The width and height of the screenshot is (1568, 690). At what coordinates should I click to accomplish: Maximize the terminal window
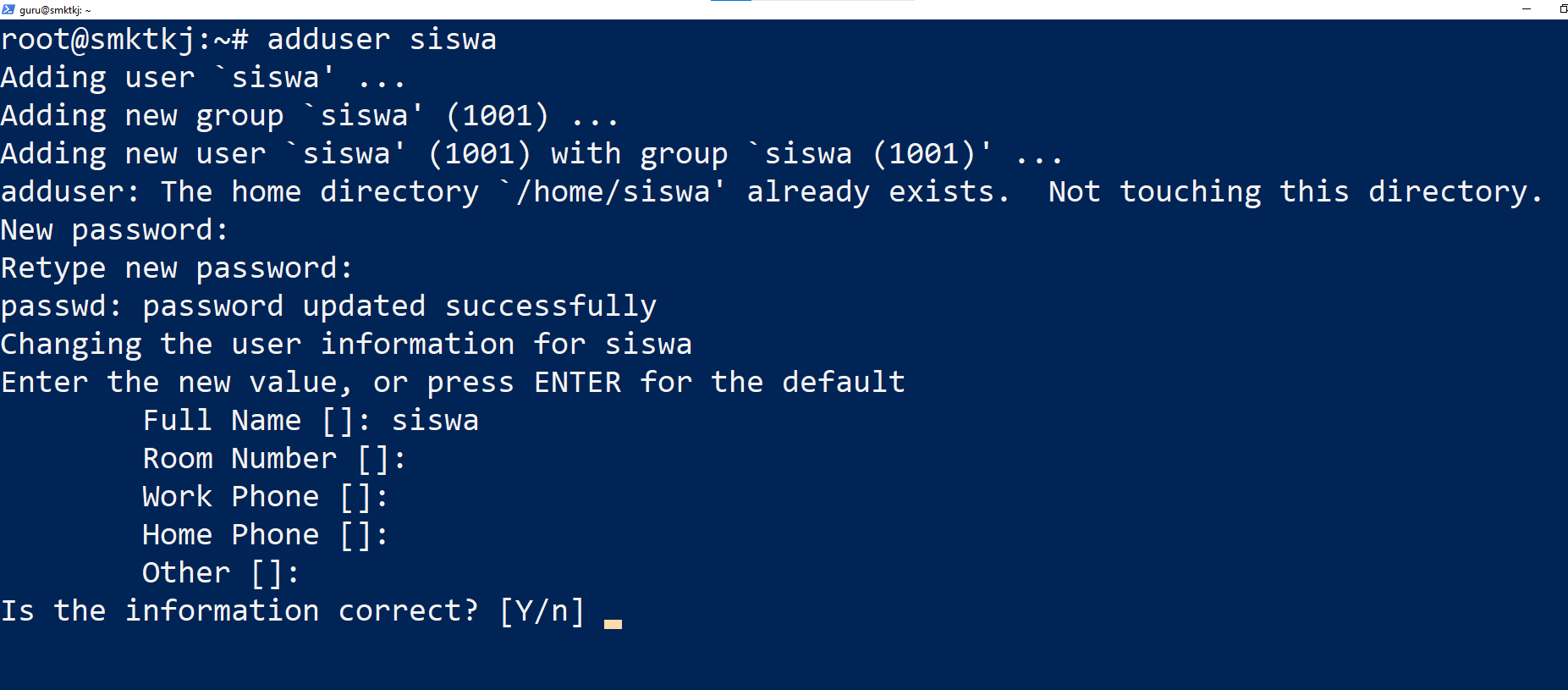(x=1562, y=9)
